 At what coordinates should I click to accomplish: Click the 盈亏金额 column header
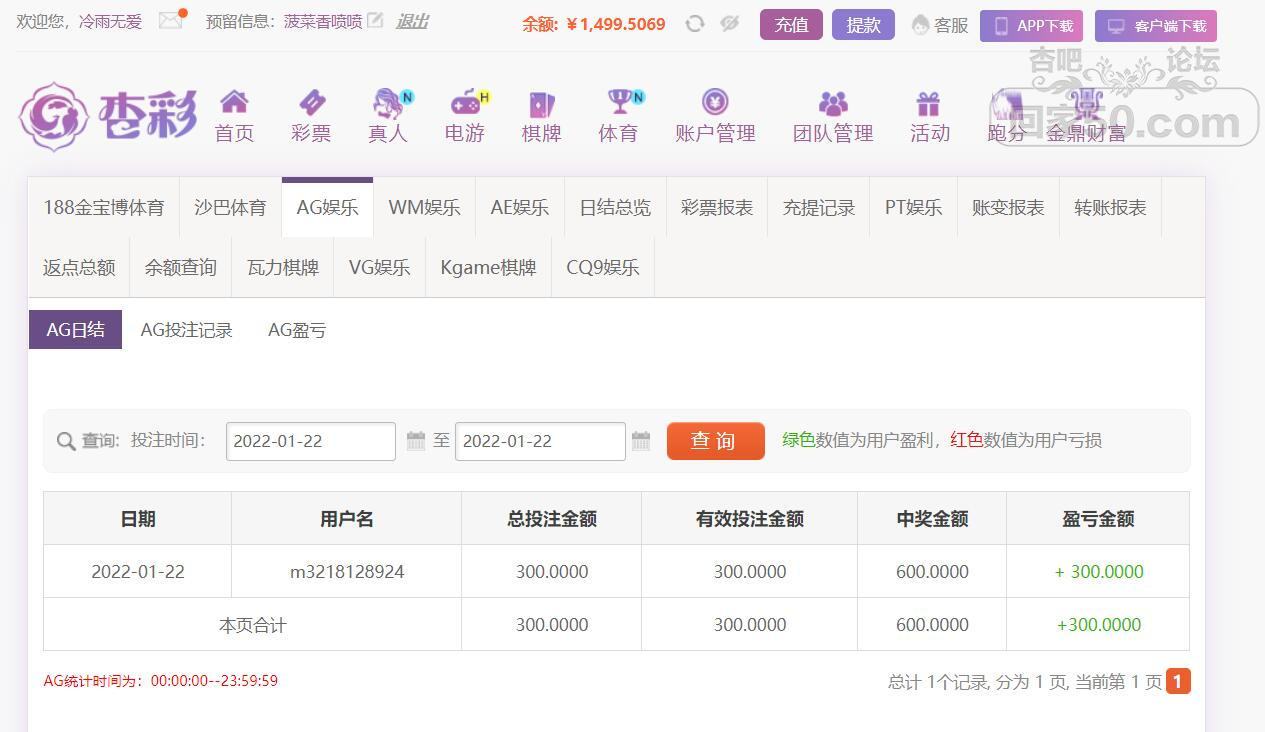(1098, 519)
